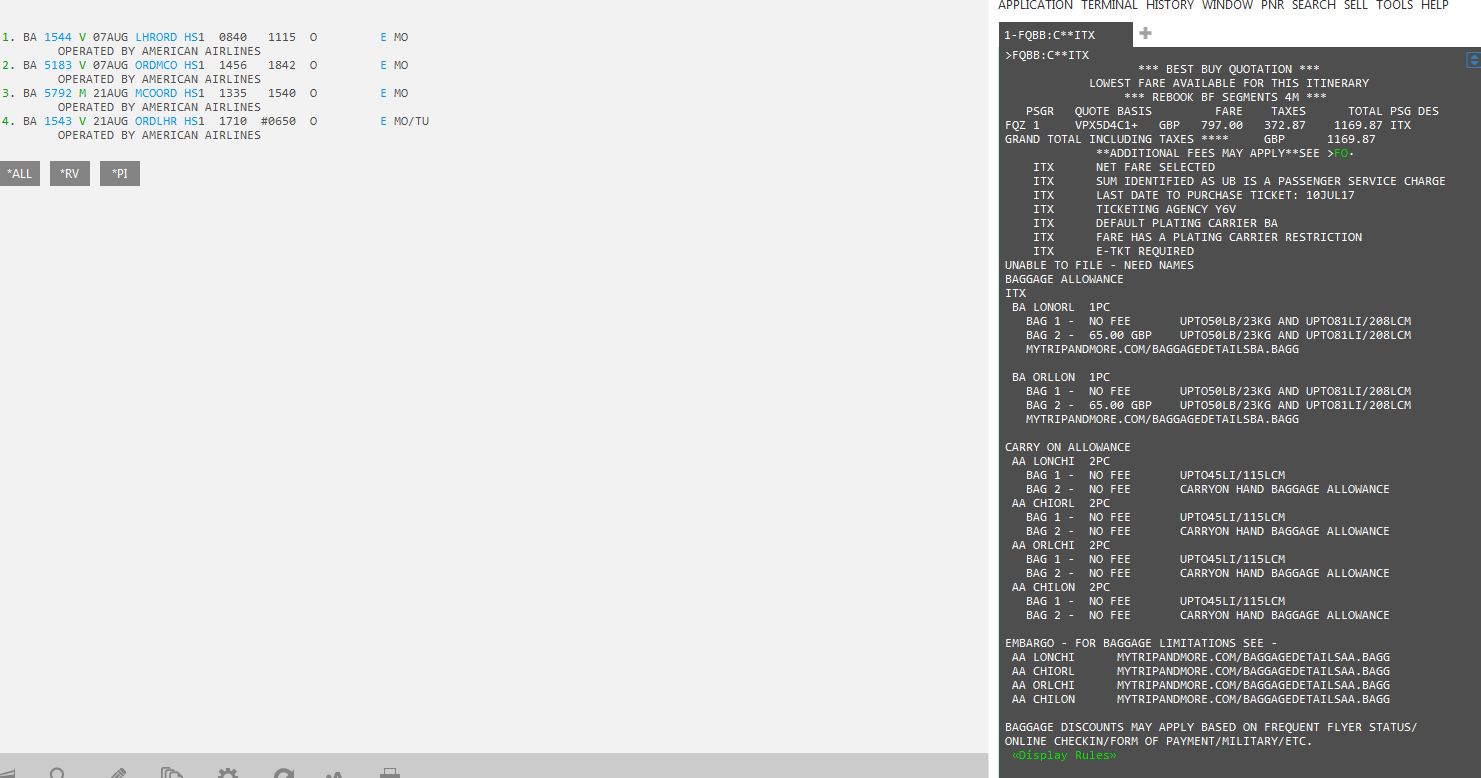Click the GRAND TOTAL INCLUDING TAXES line
The height and width of the screenshot is (778, 1481).
click(1190, 140)
